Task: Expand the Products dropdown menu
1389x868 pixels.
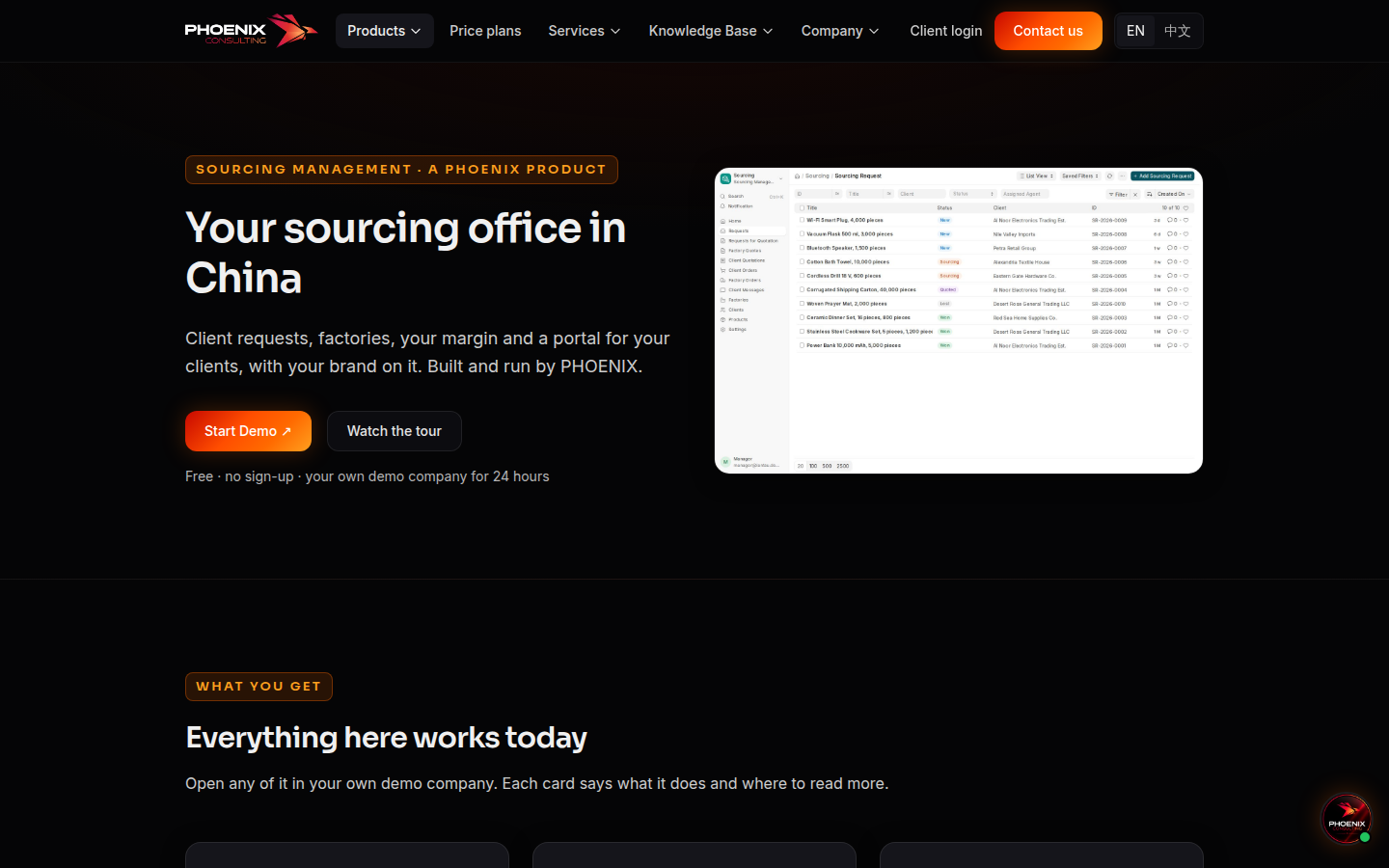Action: [384, 31]
